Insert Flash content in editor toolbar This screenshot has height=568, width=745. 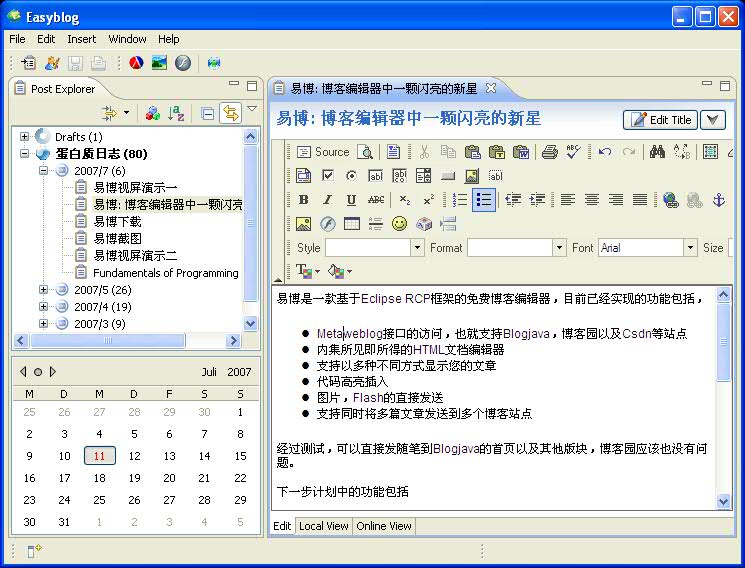[327, 223]
